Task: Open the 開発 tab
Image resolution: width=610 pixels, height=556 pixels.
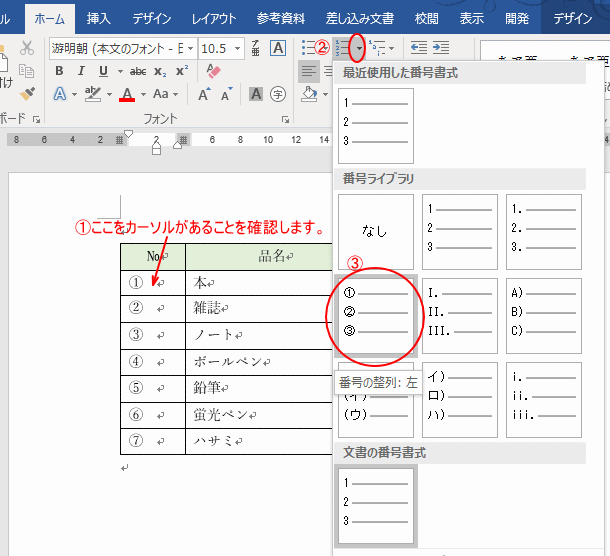Action: pos(517,19)
